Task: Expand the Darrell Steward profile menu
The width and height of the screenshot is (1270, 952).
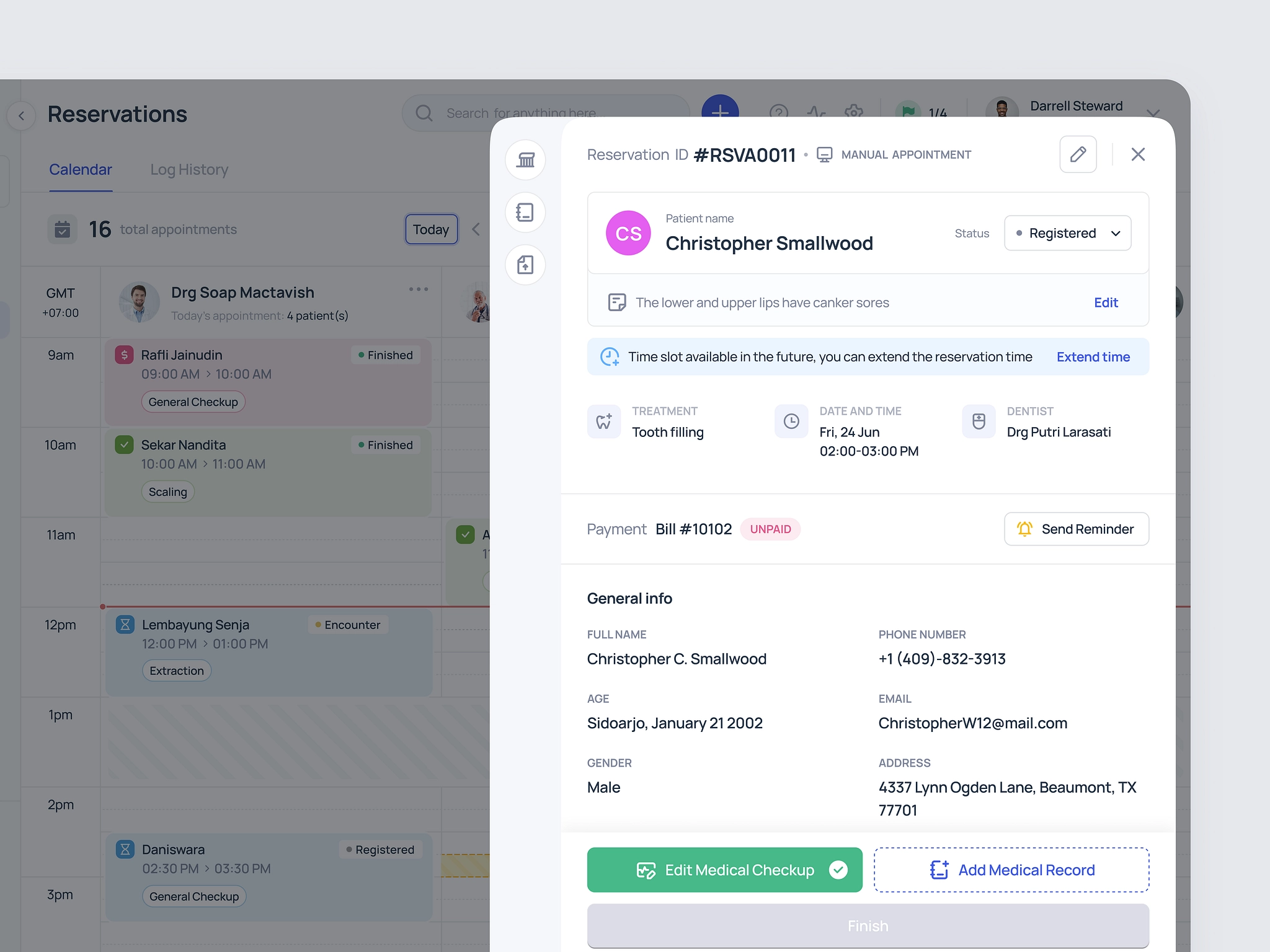Action: point(1153,114)
